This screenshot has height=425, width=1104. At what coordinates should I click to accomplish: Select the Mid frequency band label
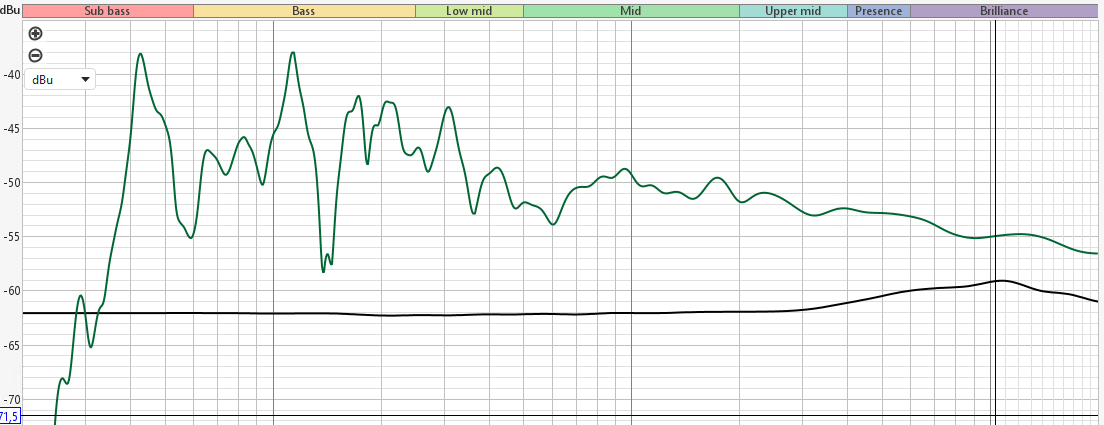pos(631,11)
